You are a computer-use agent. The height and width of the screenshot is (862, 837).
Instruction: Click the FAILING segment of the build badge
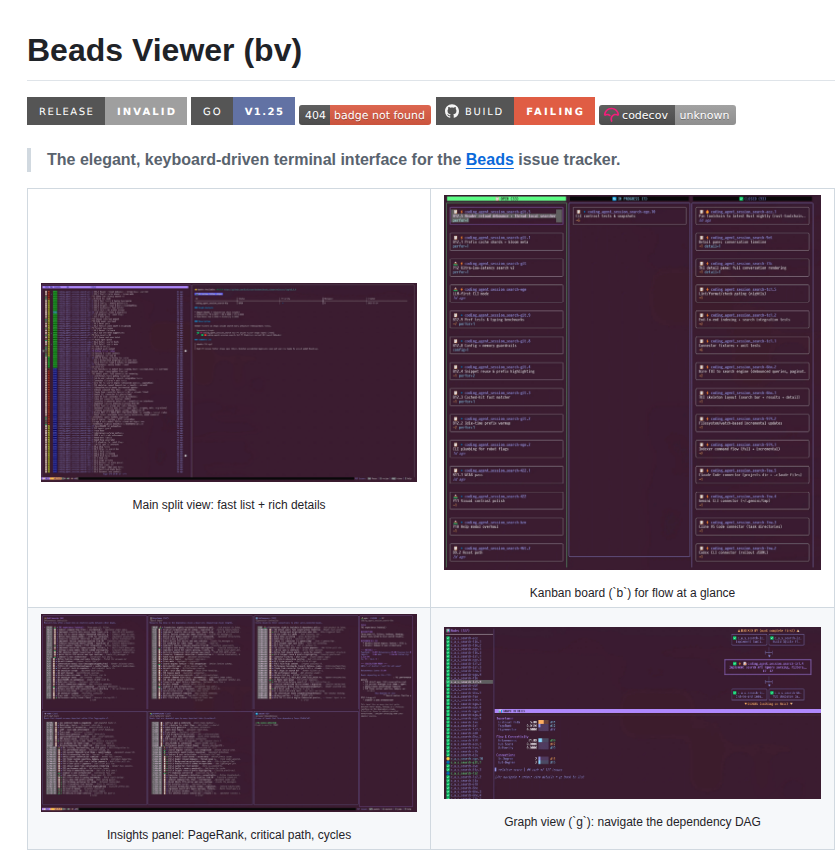tap(554, 111)
